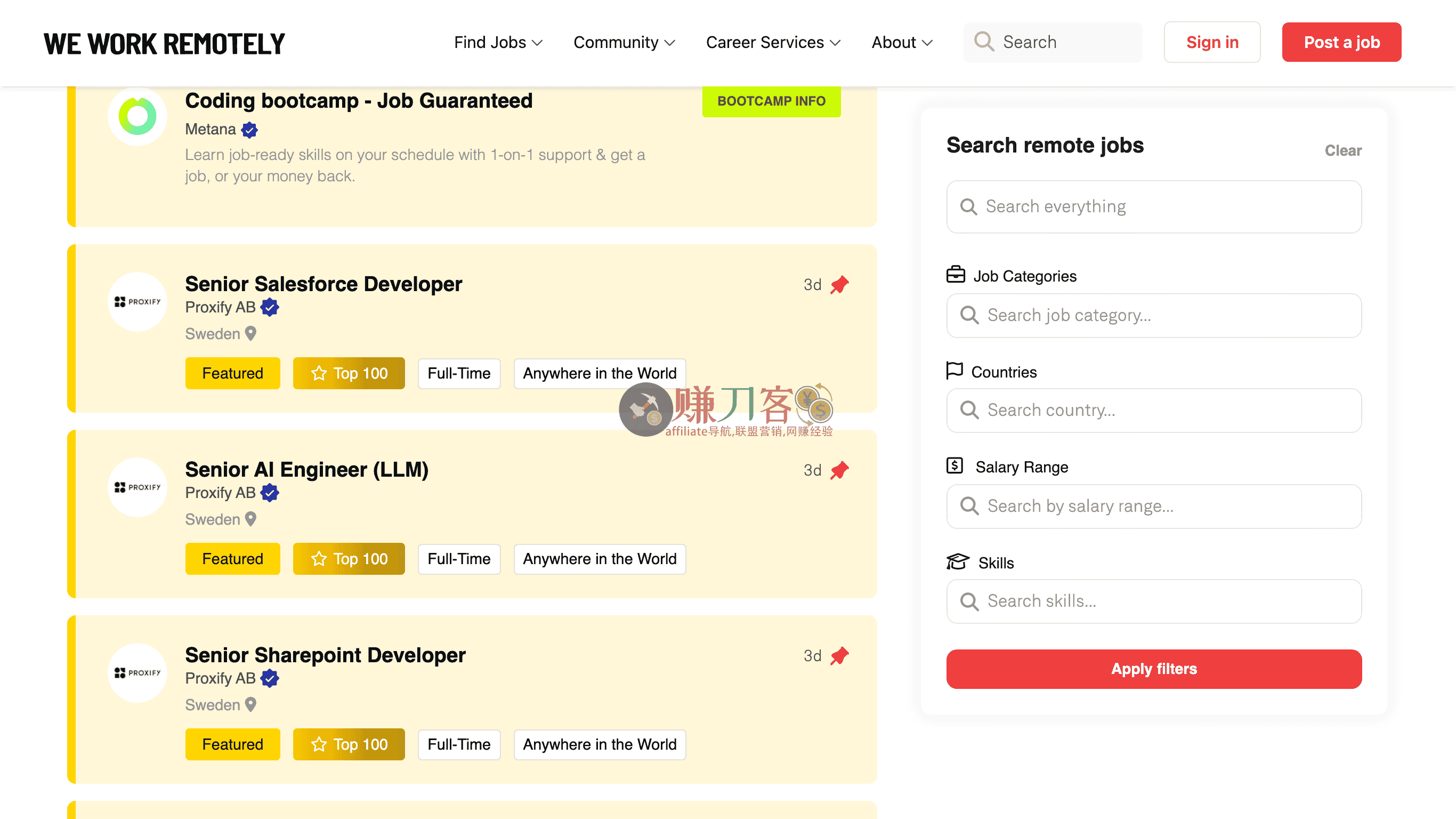Click the header search magnifier icon

point(984,42)
